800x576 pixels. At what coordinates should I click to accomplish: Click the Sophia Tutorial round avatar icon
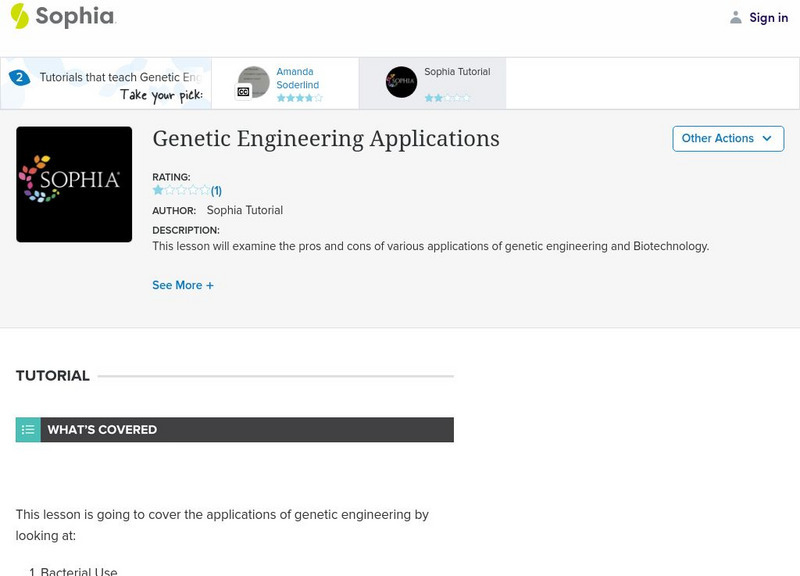[x=402, y=82]
